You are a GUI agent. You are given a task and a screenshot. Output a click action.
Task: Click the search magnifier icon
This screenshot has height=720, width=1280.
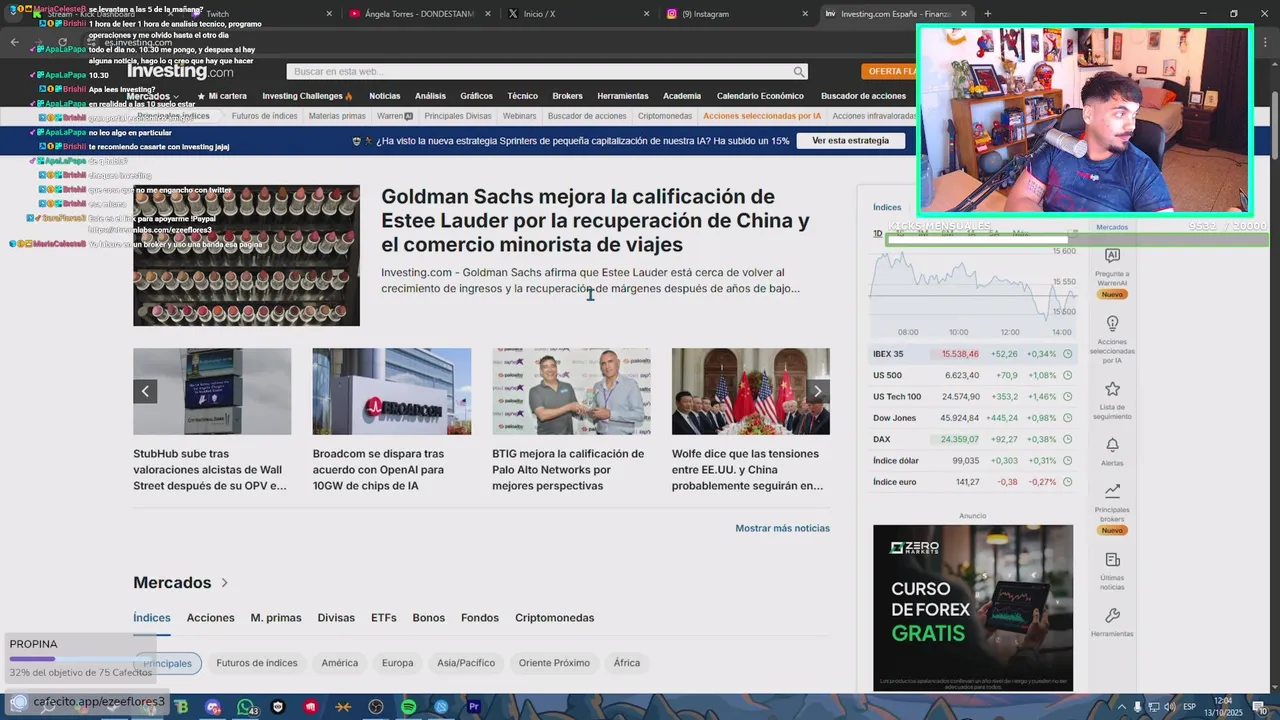[799, 72]
